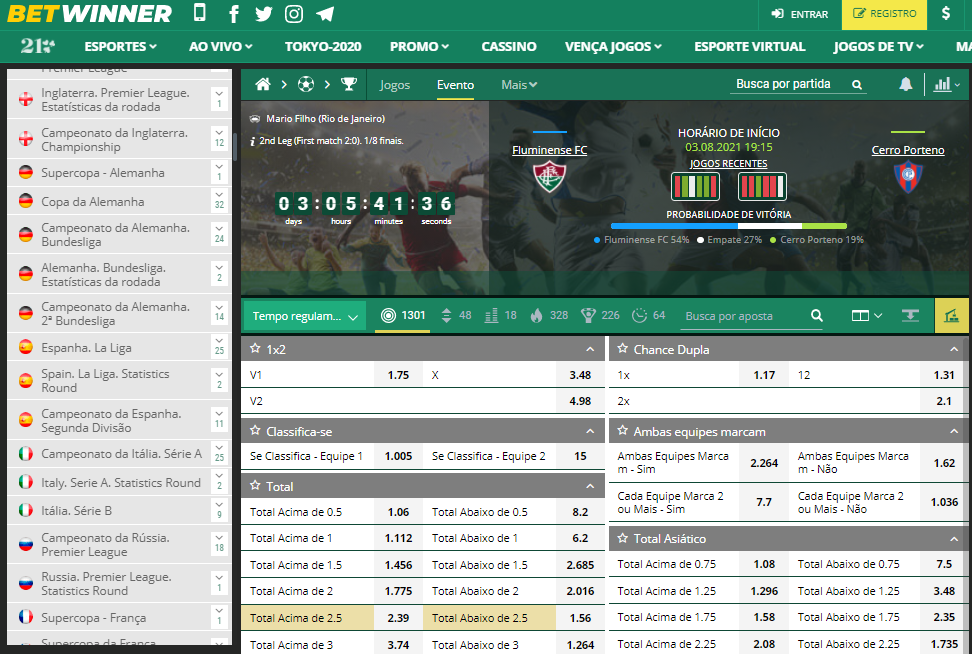The height and width of the screenshot is (654, 972).
Task: Click the Fluminense FC crest
Action: [x=549, y=176]
